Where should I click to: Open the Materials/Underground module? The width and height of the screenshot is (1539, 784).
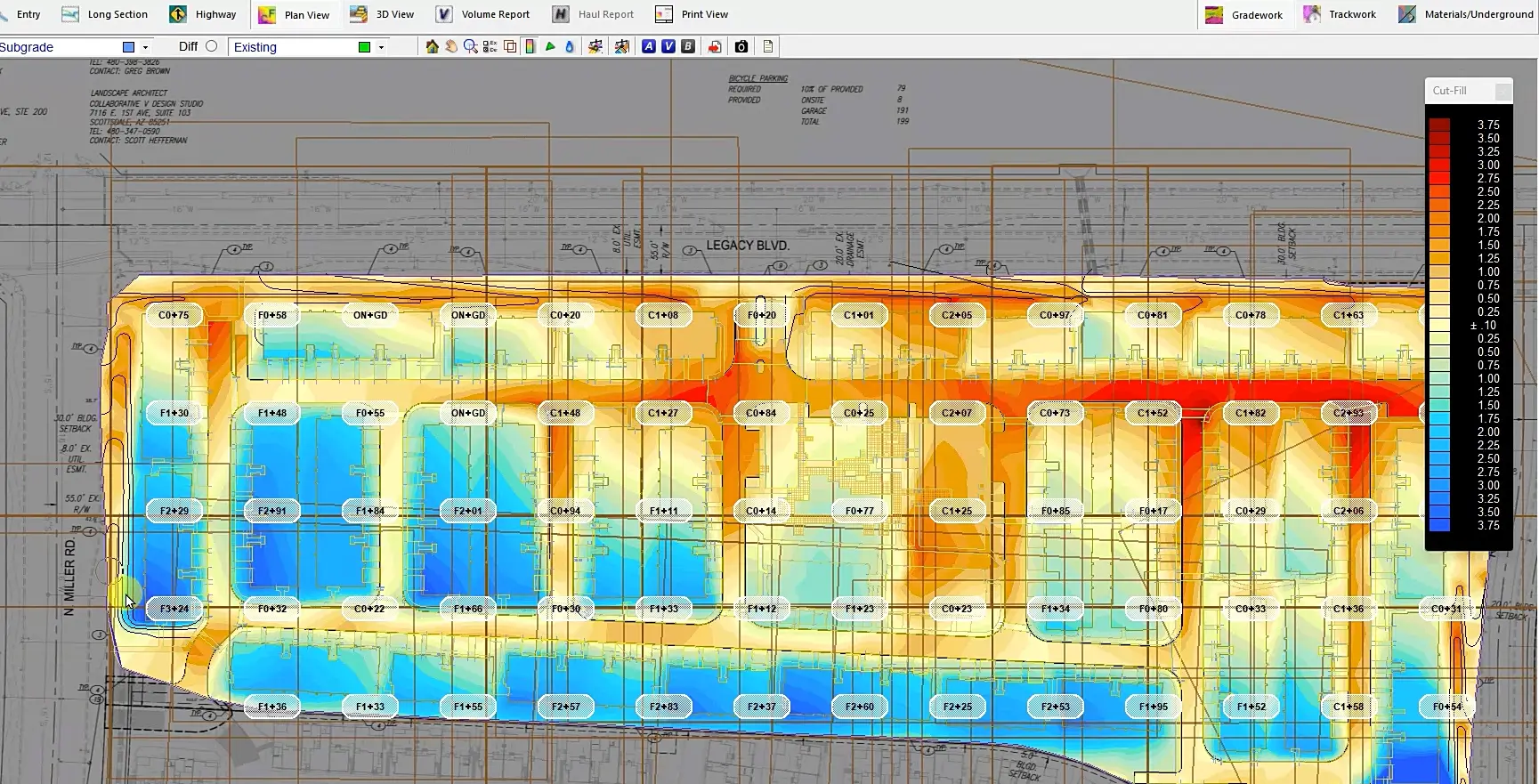pyautogui.click(x=1465, y=14)
